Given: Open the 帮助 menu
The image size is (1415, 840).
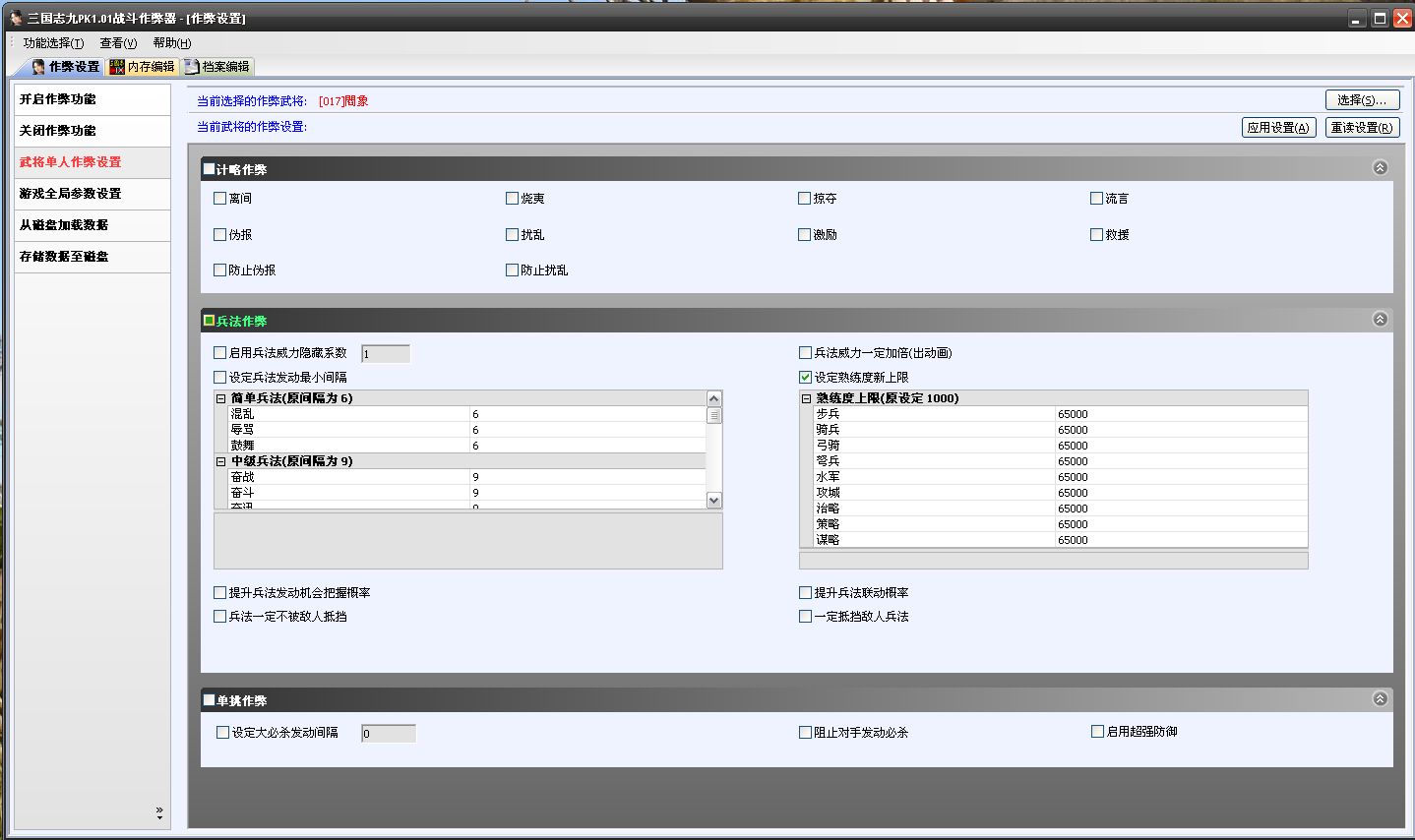Looking at the screenshot, I should tap(171, 43).
